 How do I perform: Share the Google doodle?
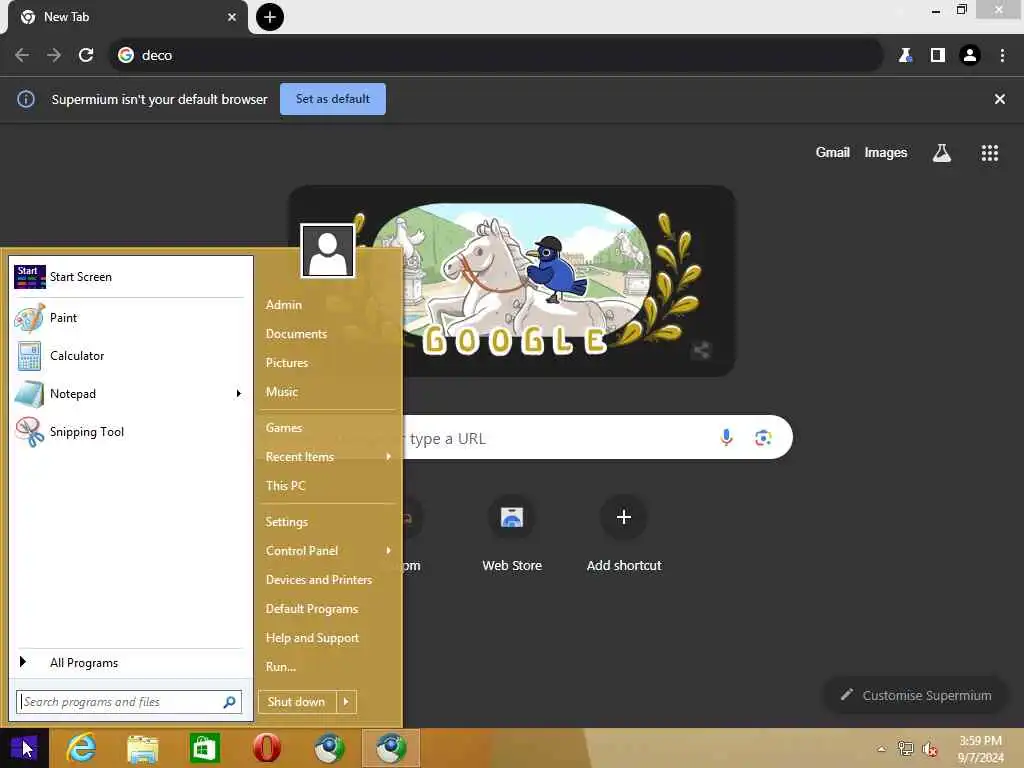[701, 351]
